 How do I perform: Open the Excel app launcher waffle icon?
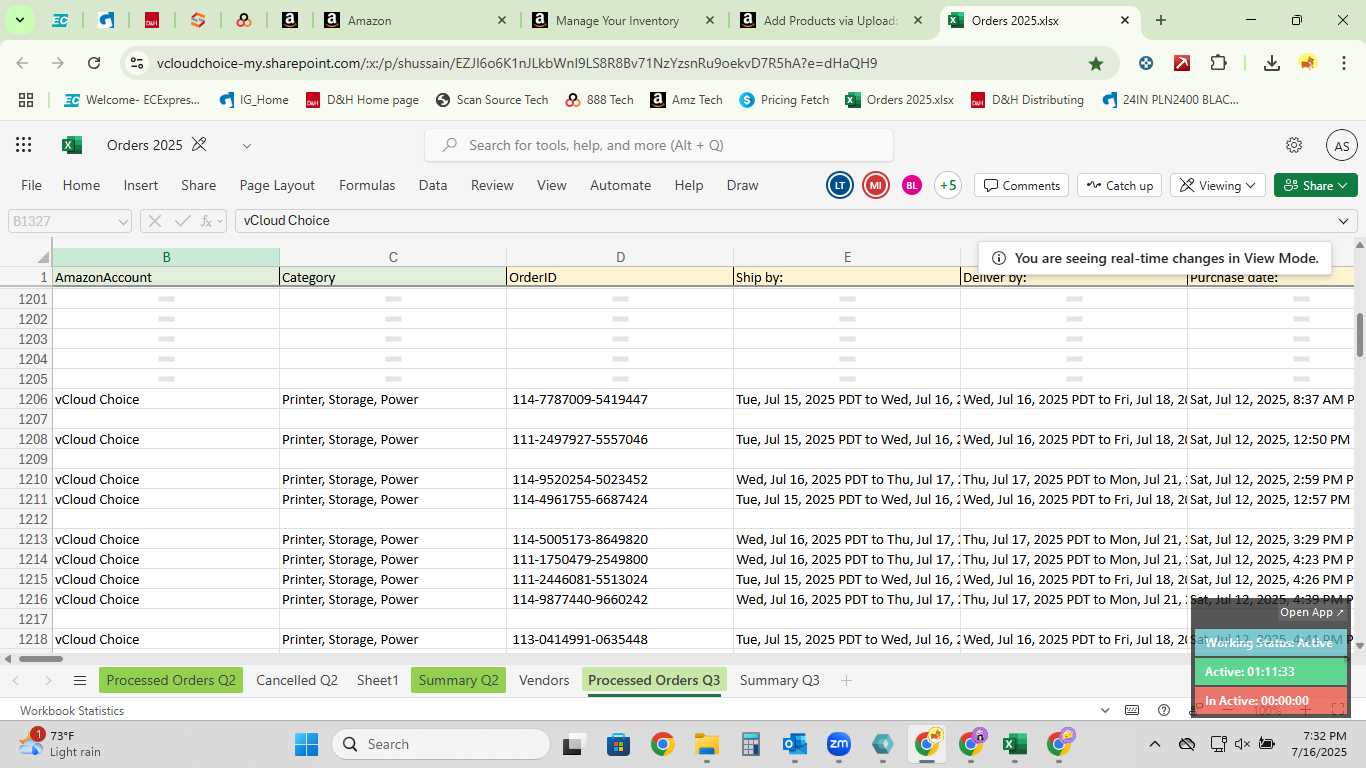24,145
